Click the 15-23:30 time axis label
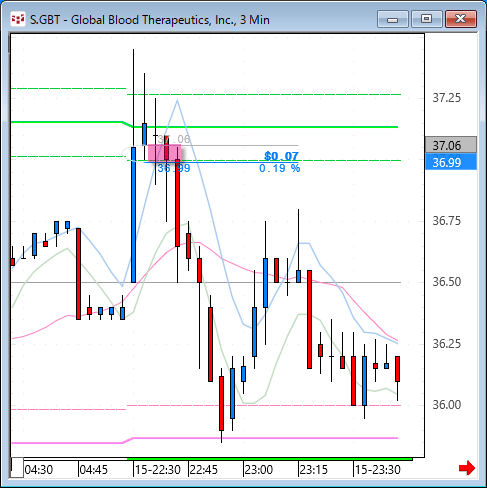This screenshot has width=487, height=488. point(378,470)
